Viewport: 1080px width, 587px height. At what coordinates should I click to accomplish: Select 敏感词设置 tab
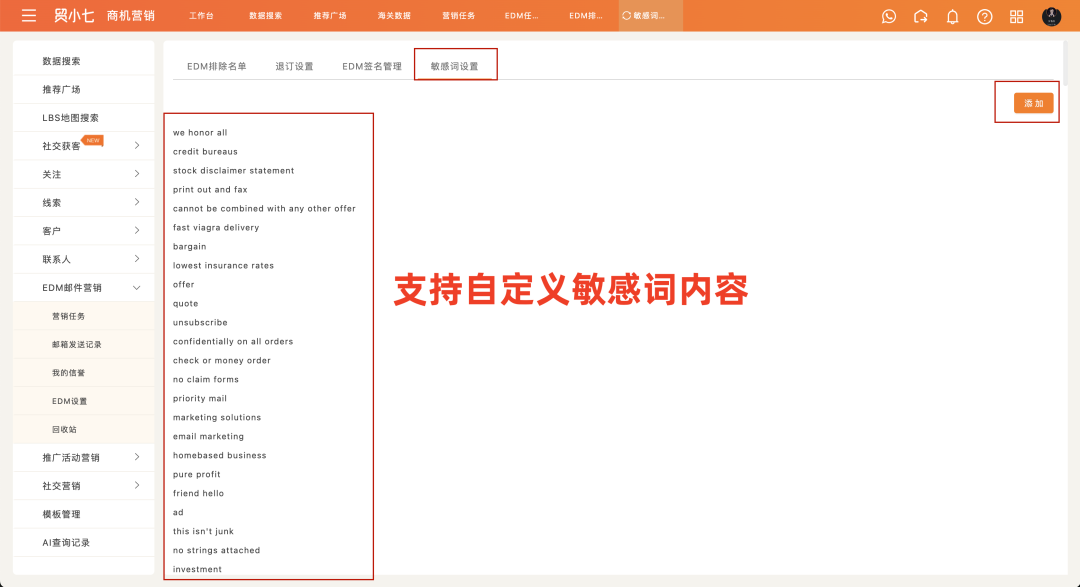455,66
